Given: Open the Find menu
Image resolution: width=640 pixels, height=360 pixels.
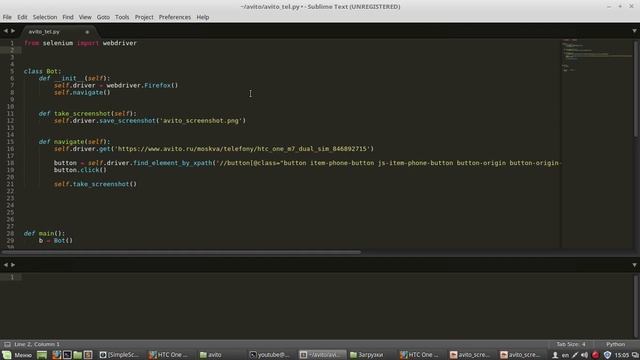Looking at the screenshot, I should (68, 17).
